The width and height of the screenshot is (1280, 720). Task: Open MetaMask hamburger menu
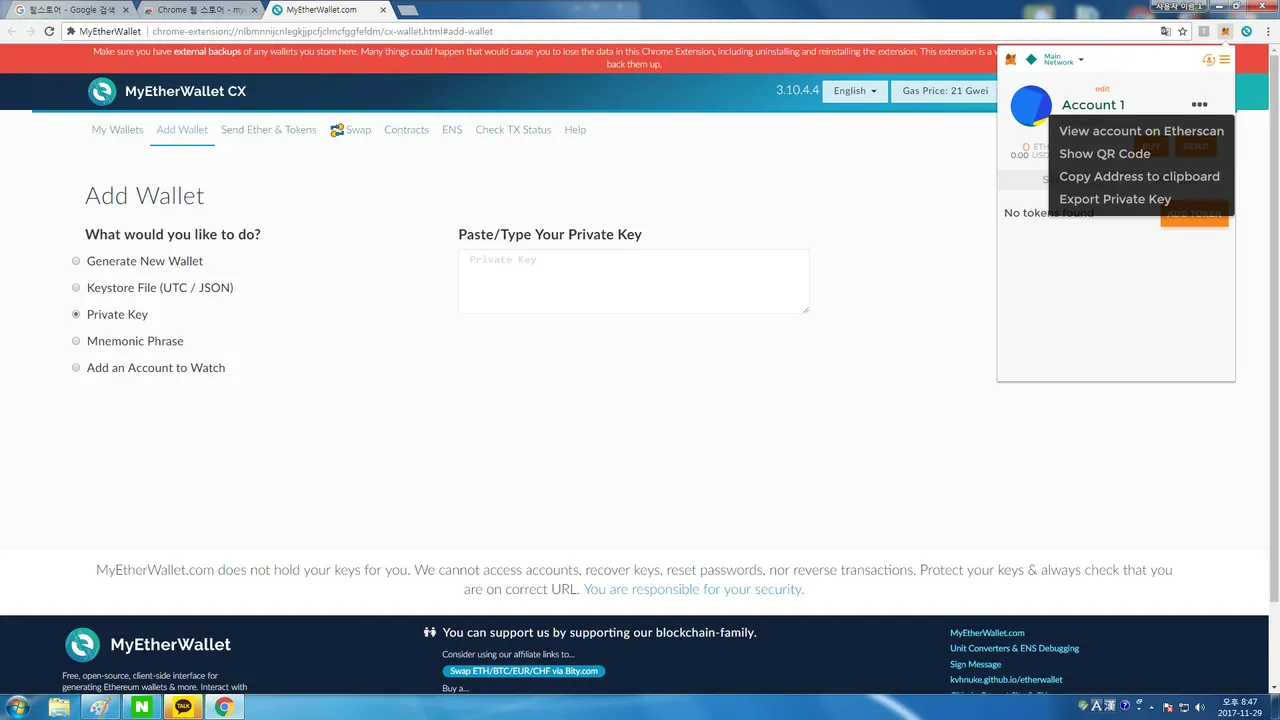click(x=1225, y=60)
